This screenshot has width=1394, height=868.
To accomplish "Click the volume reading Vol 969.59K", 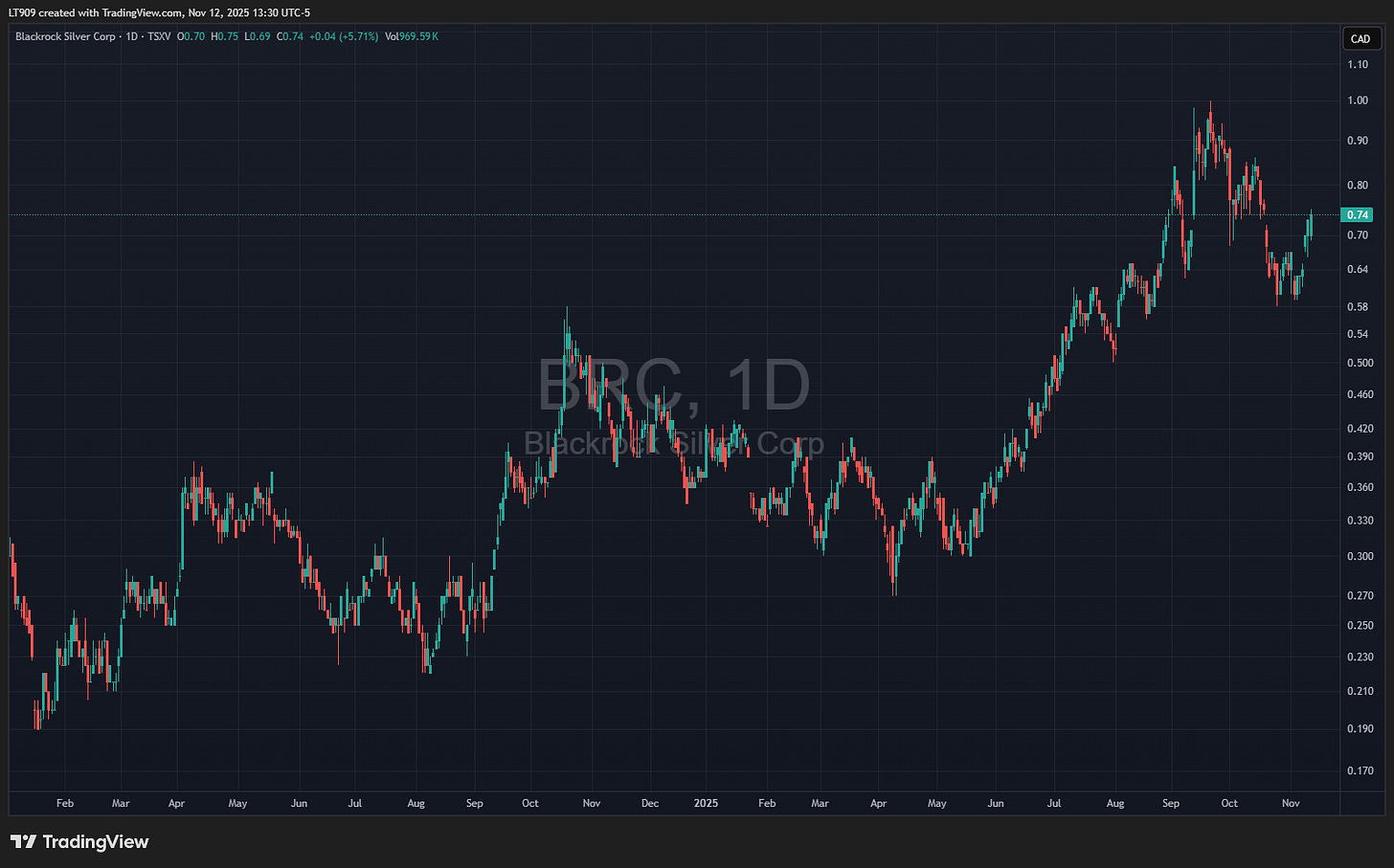I will [412, 36].
